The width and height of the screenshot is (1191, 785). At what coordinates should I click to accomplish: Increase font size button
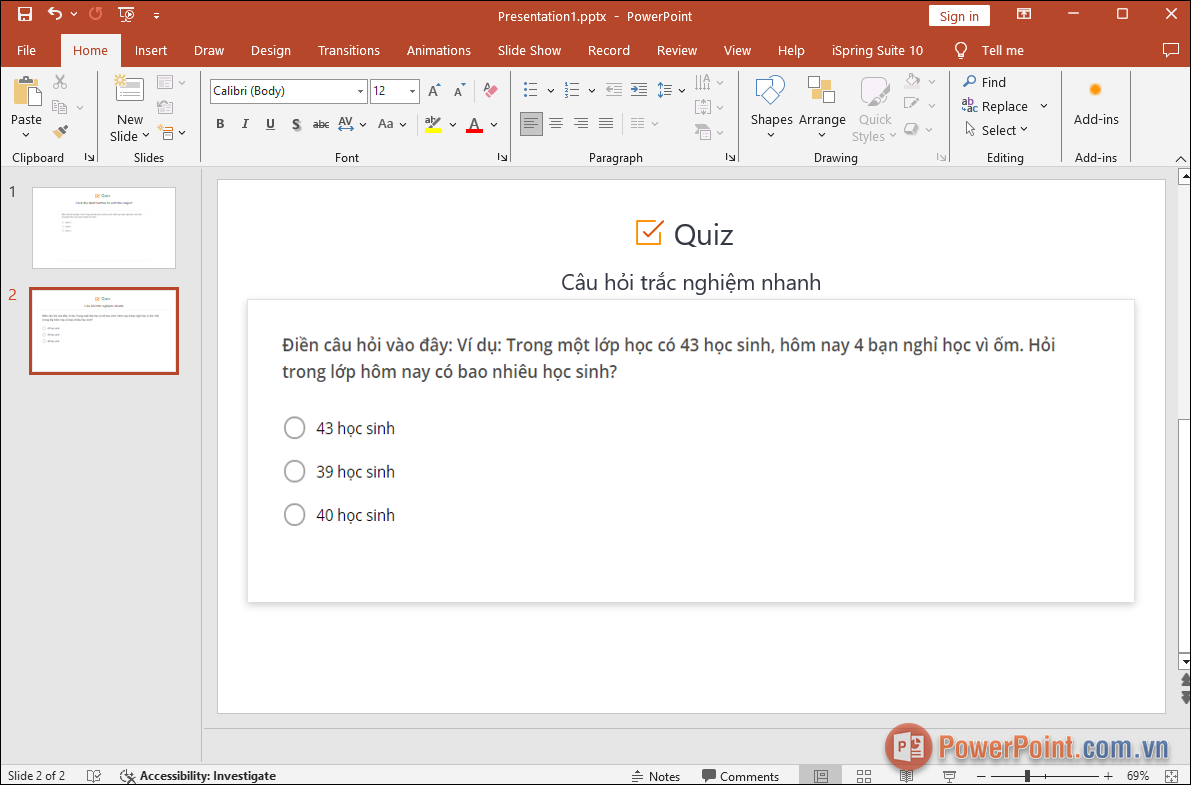[x=434, y=91]
